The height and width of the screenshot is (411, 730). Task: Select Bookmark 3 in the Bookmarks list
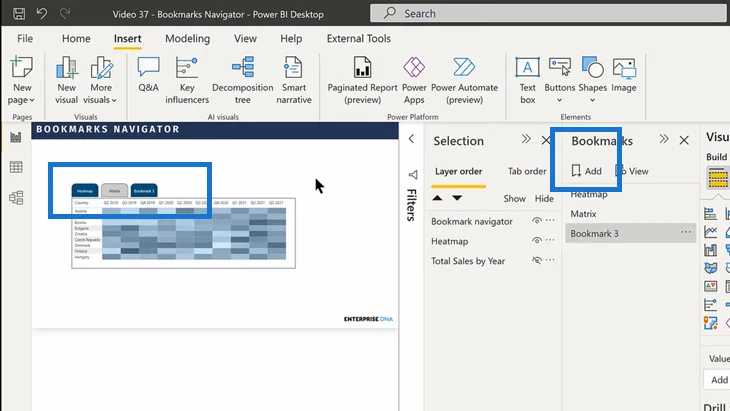point(630,234)
